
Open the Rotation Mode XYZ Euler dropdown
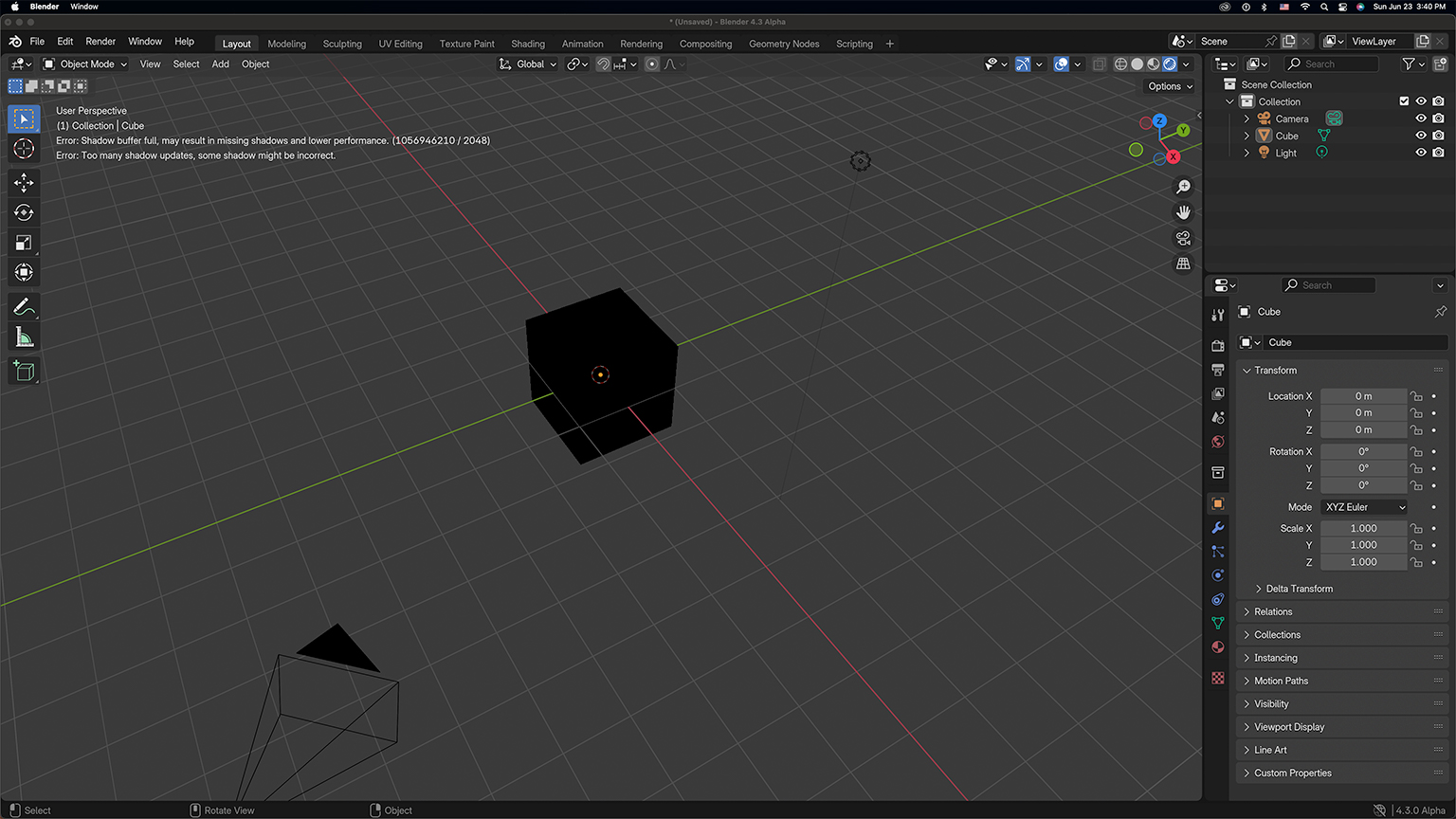(1363, 506)
